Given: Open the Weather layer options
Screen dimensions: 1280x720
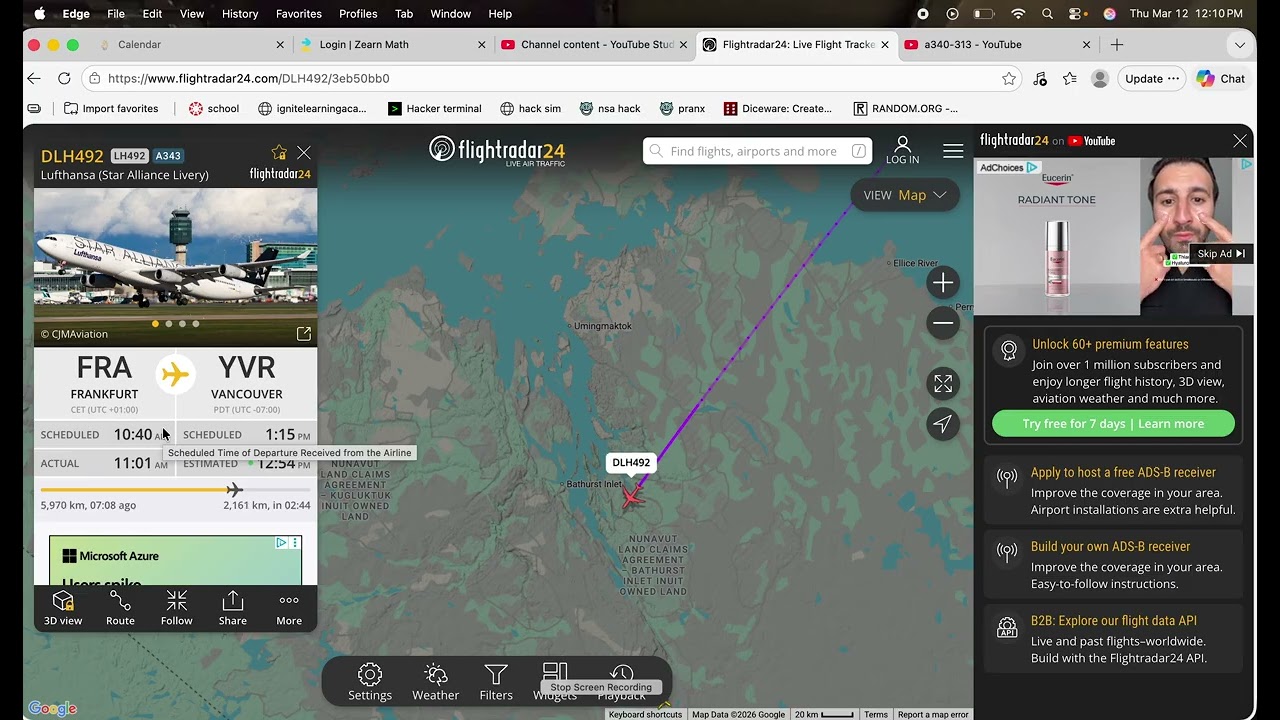Looking at the screenshot, I should 435,683.
